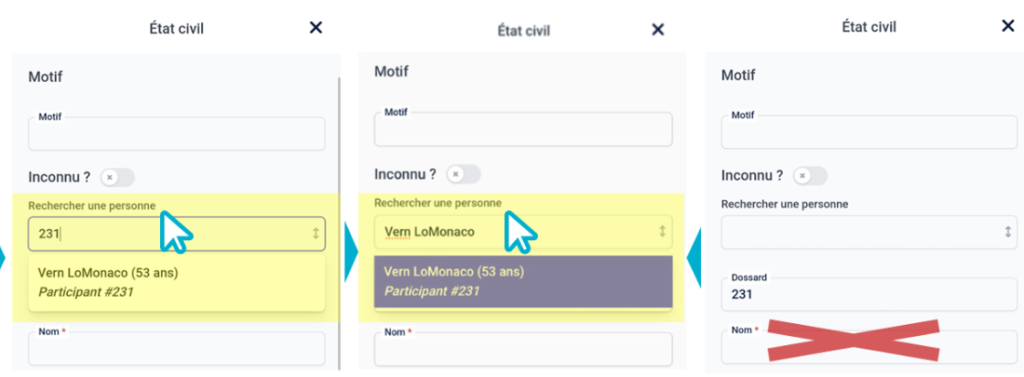Viewport: 1024px width, 377px height.
Task: Click the Nom field in middle panel
Action: [523, 349]
